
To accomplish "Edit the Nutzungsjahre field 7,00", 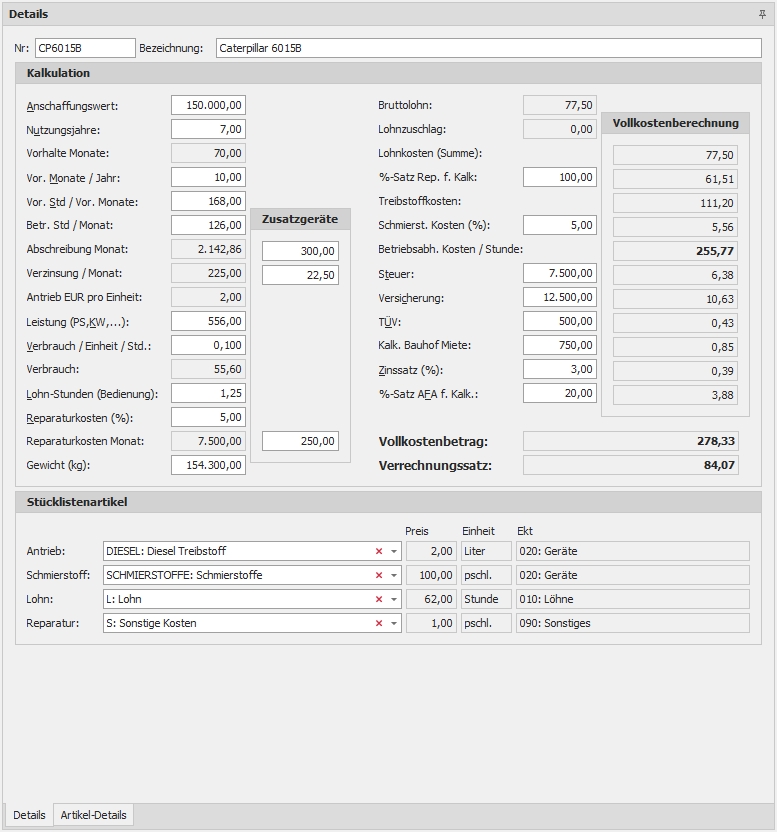I will (208, 129).
